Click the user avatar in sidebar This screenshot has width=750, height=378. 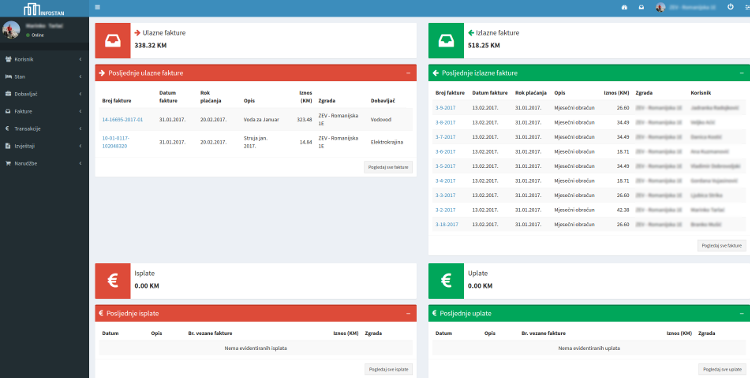(11, 30)
